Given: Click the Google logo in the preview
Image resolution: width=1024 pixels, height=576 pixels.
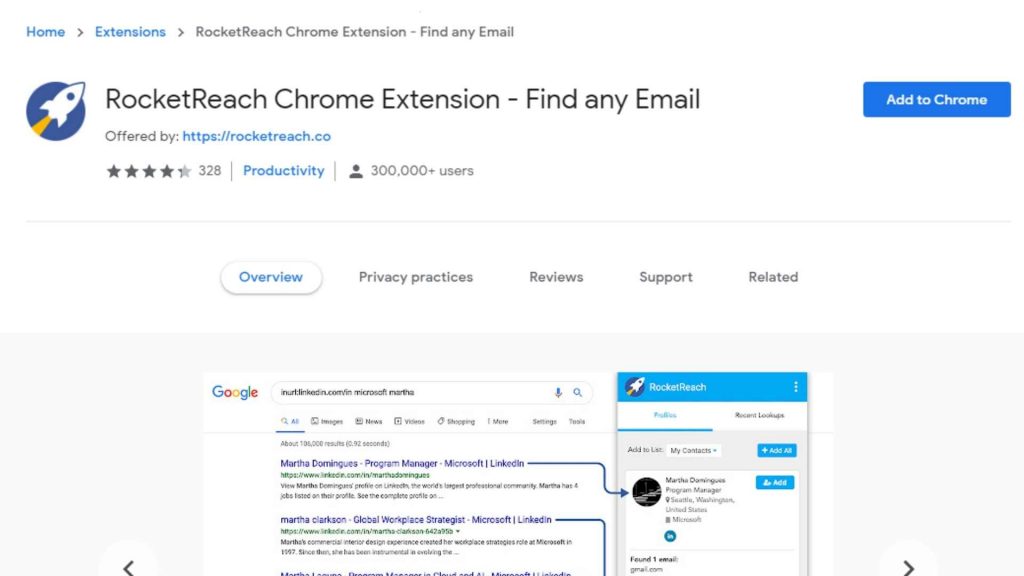Looking at the screenshot, I should tap(235, 393).
